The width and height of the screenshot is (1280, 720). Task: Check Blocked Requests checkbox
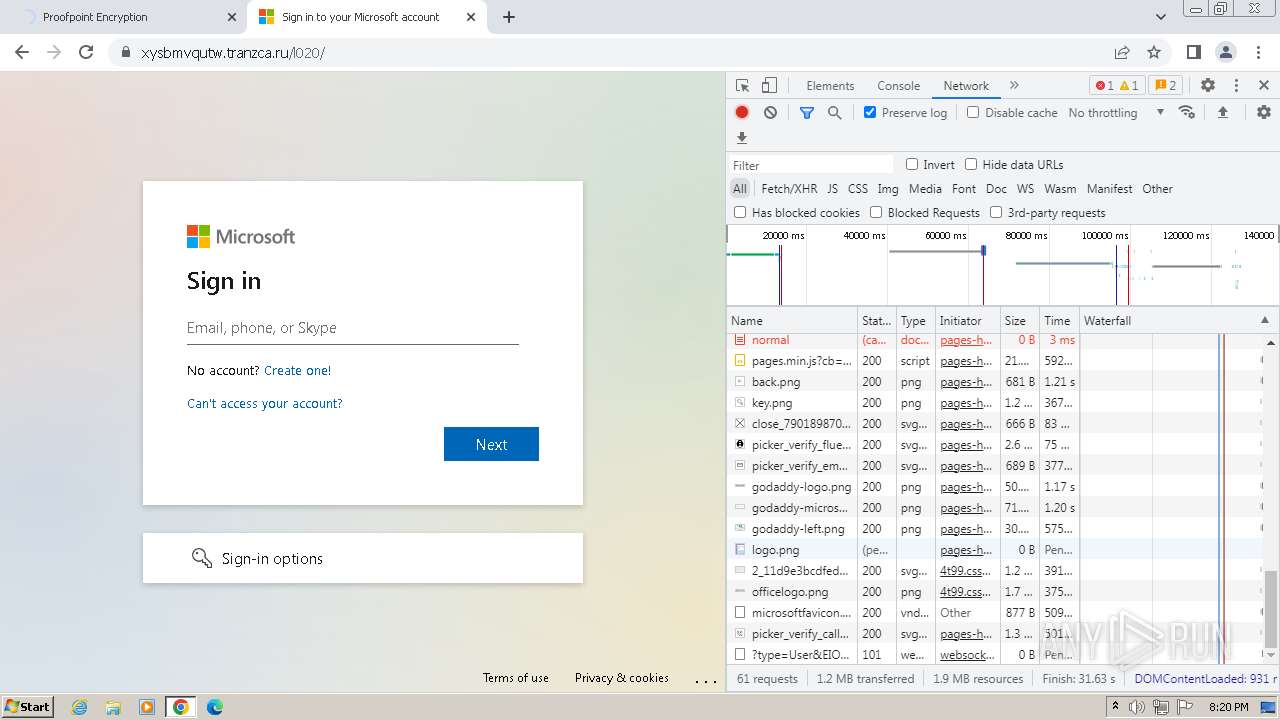click(876, 212)
